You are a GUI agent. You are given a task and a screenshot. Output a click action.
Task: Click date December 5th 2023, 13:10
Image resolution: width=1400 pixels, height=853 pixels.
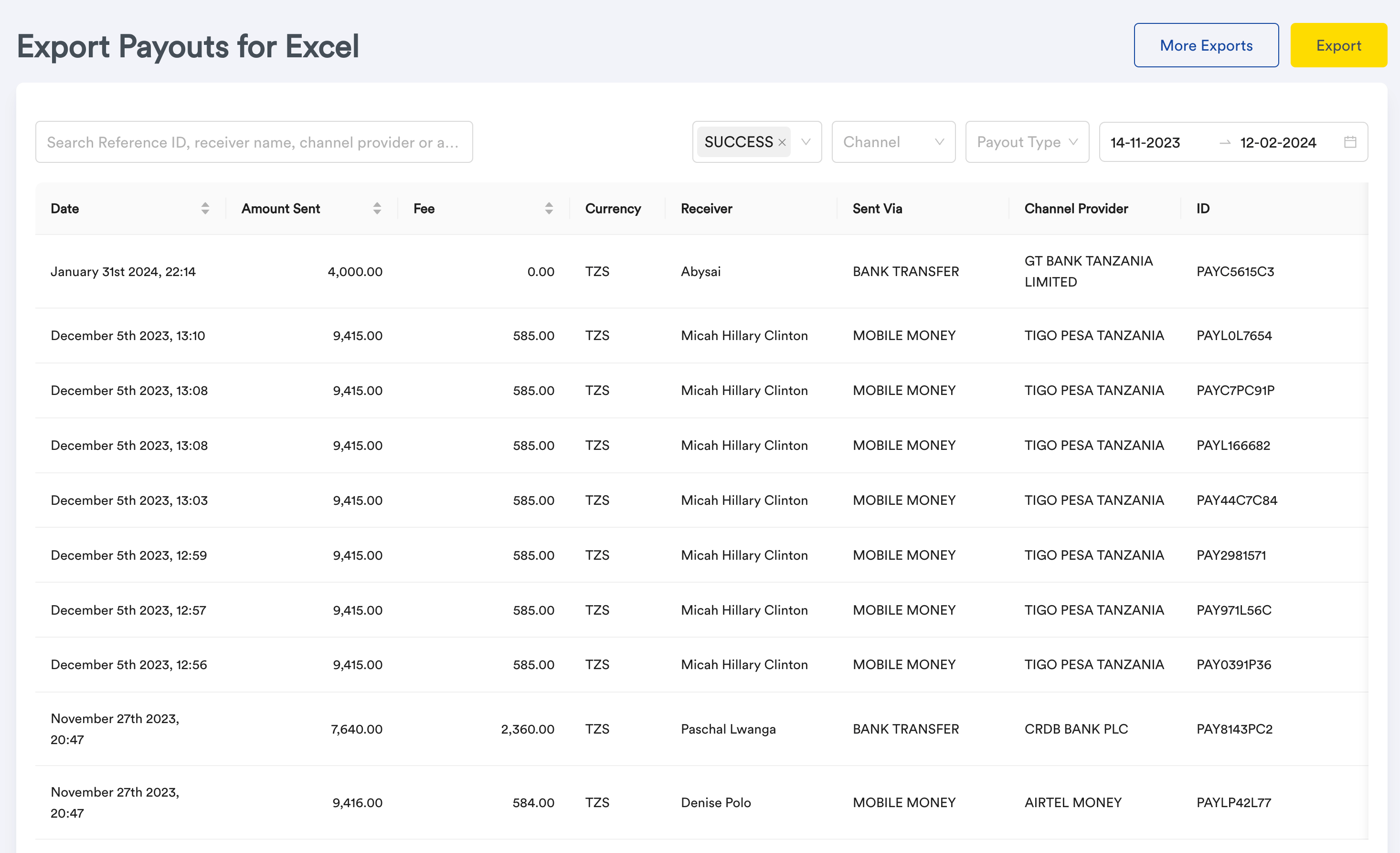pyautogui.click(x=128, y=336)
